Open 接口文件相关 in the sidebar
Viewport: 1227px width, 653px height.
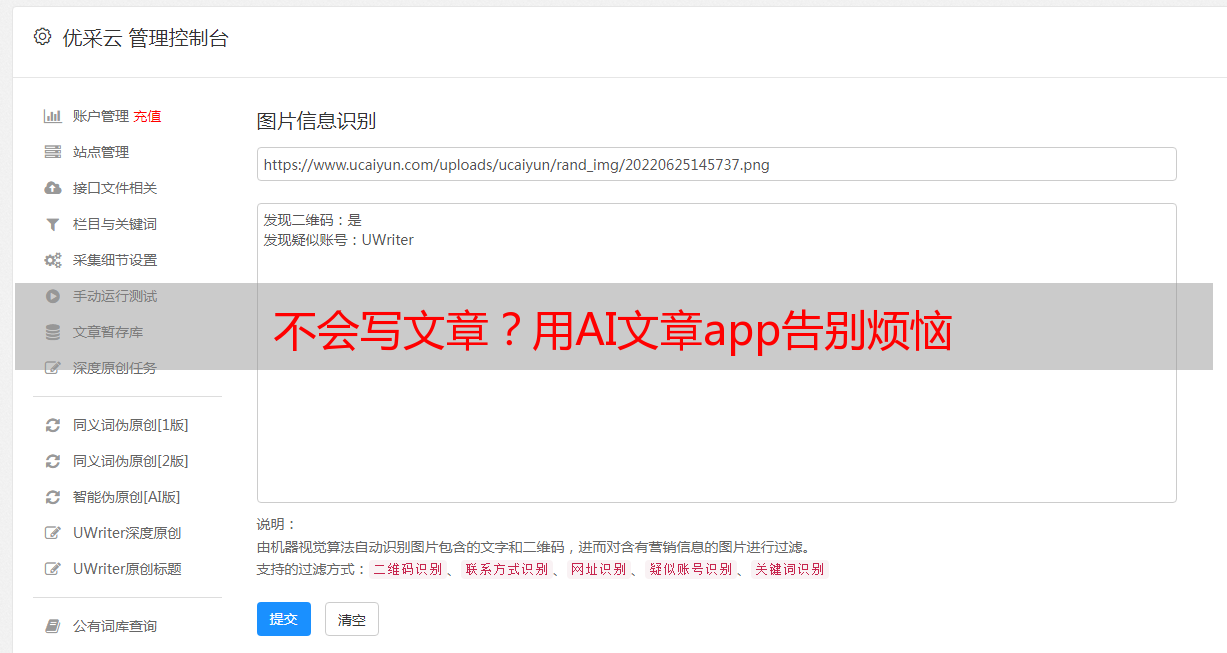click(x=115, y=188)
